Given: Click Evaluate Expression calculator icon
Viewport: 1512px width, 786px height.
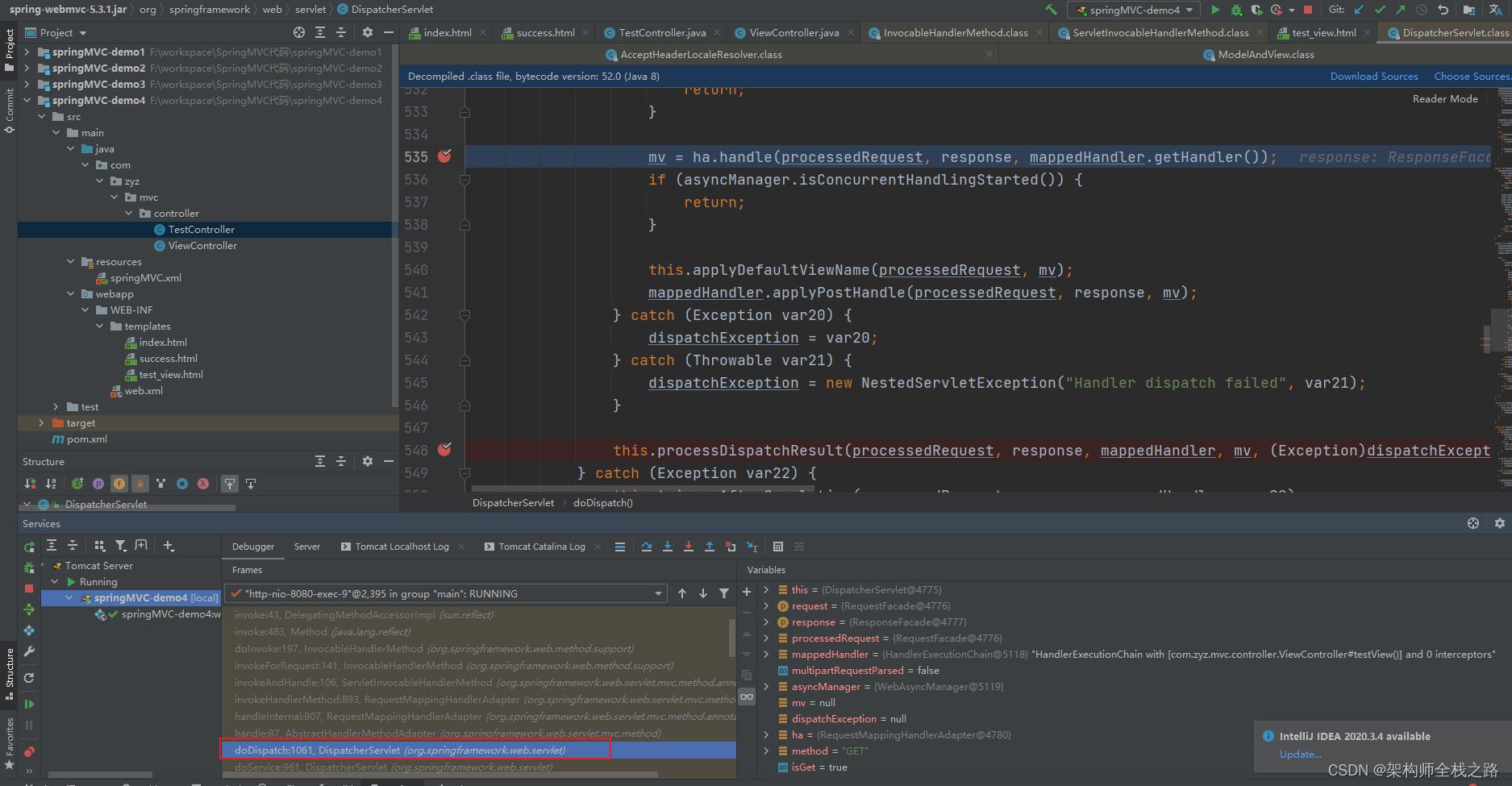Looking at the screenshot, I should point(778,547).
